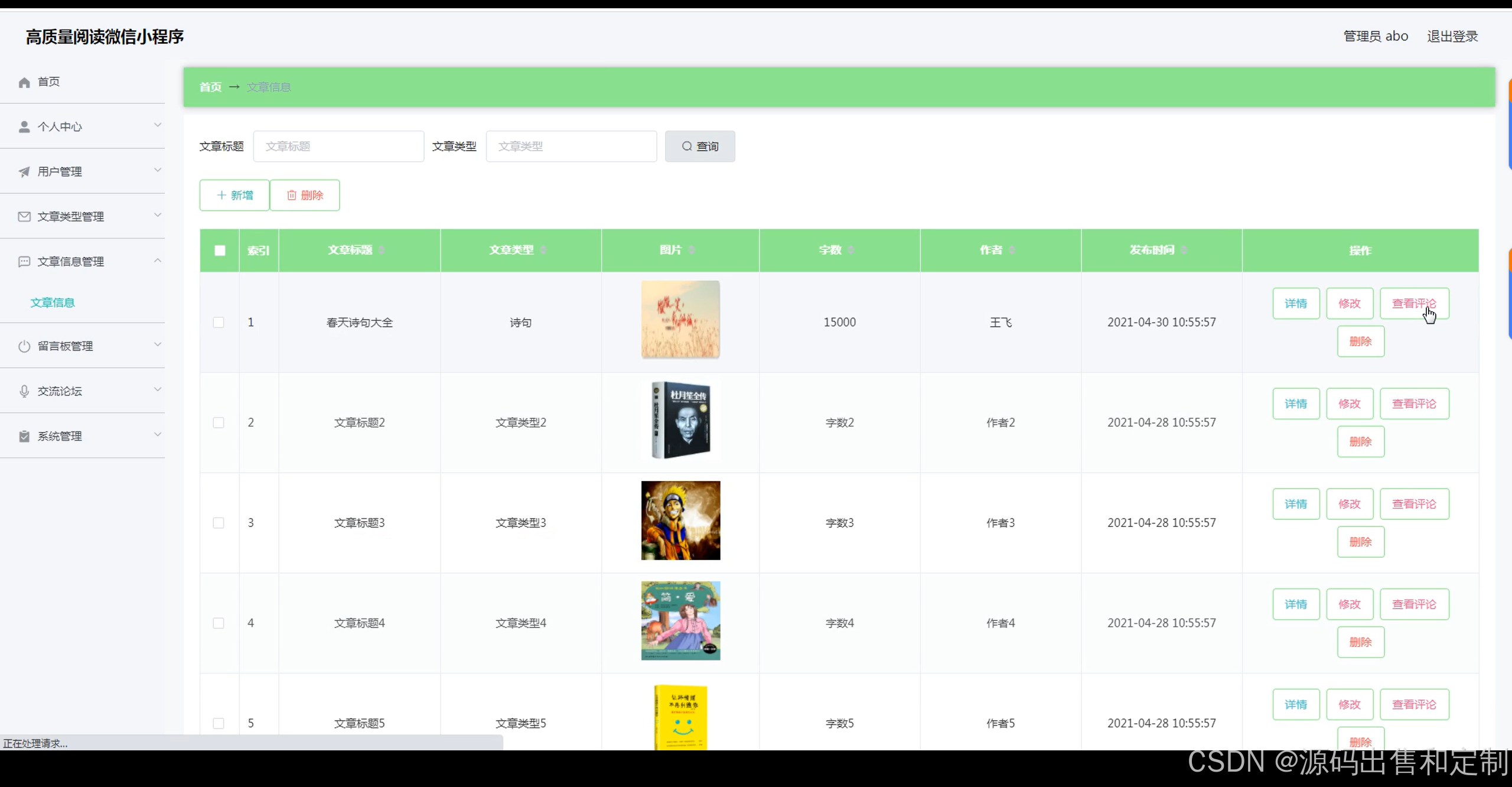1512x787 pixels.
Task: Click the 查询 search button
Action: pyautogui.click(x=700, y=146)
